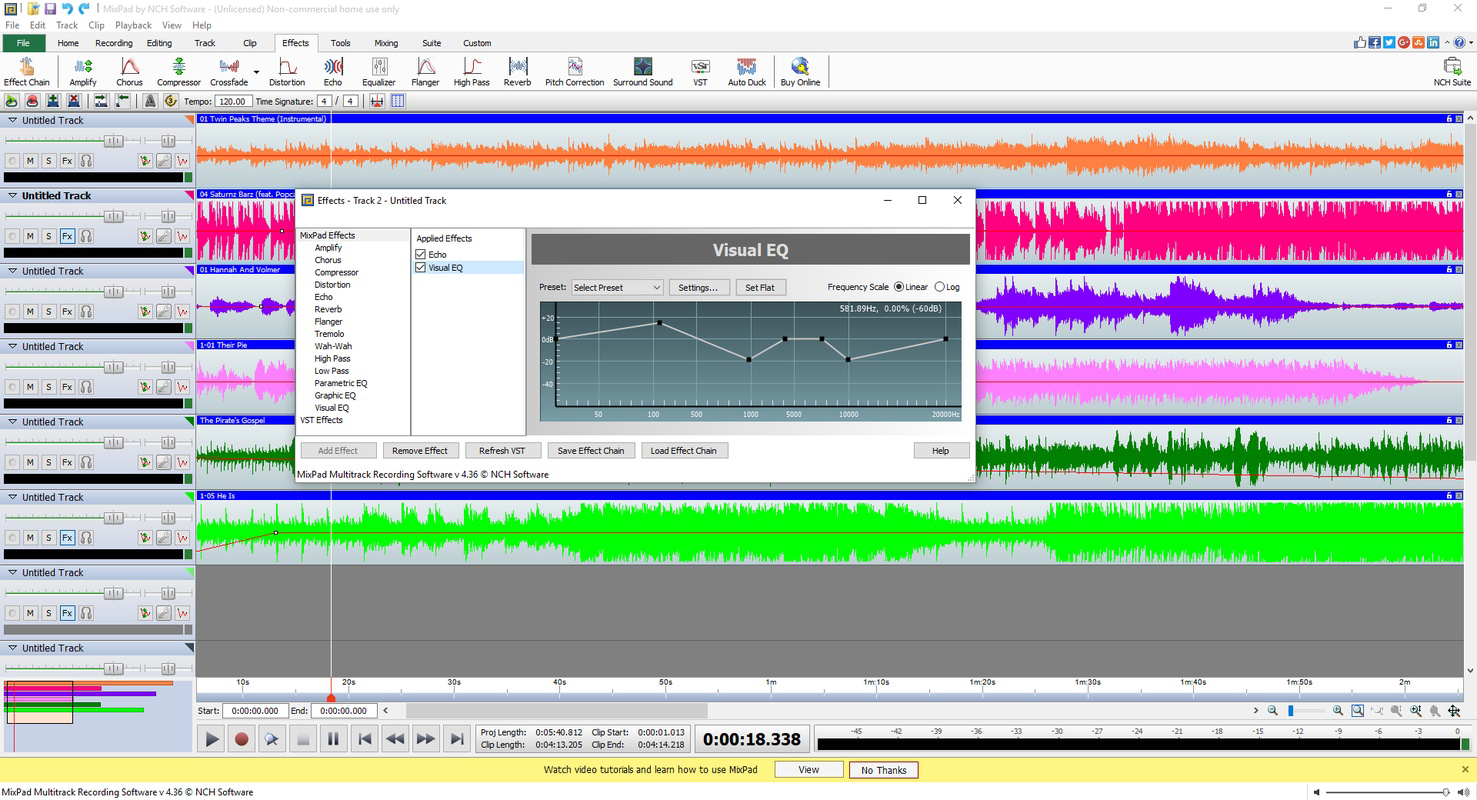
Task: Collapse the first Untitled Track header
Action: click(x=13, y=120)
